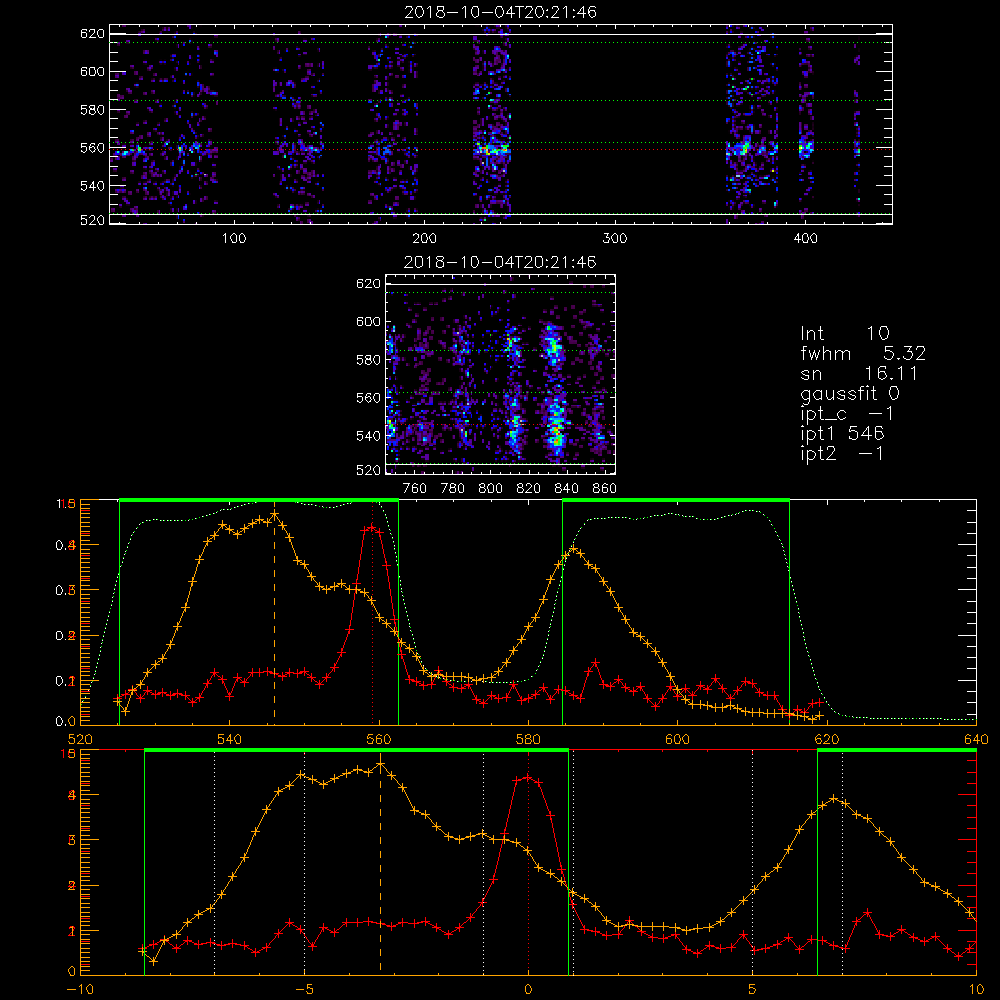Select the timestamp title above the middle spectrogram
This screenshot has height=1000, width=1000.
click(501, 262)
